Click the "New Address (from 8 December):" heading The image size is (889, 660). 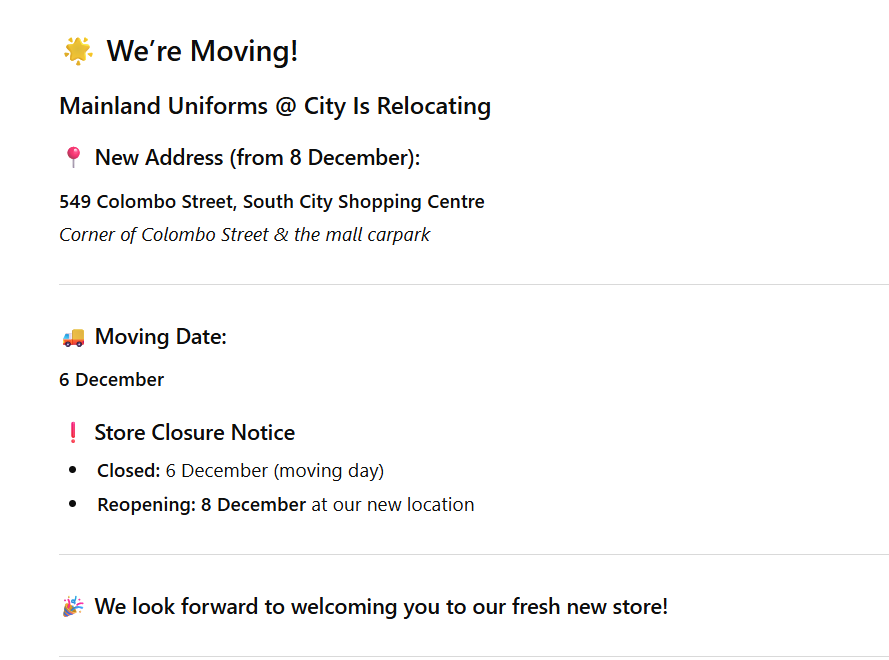click(257, 158)
